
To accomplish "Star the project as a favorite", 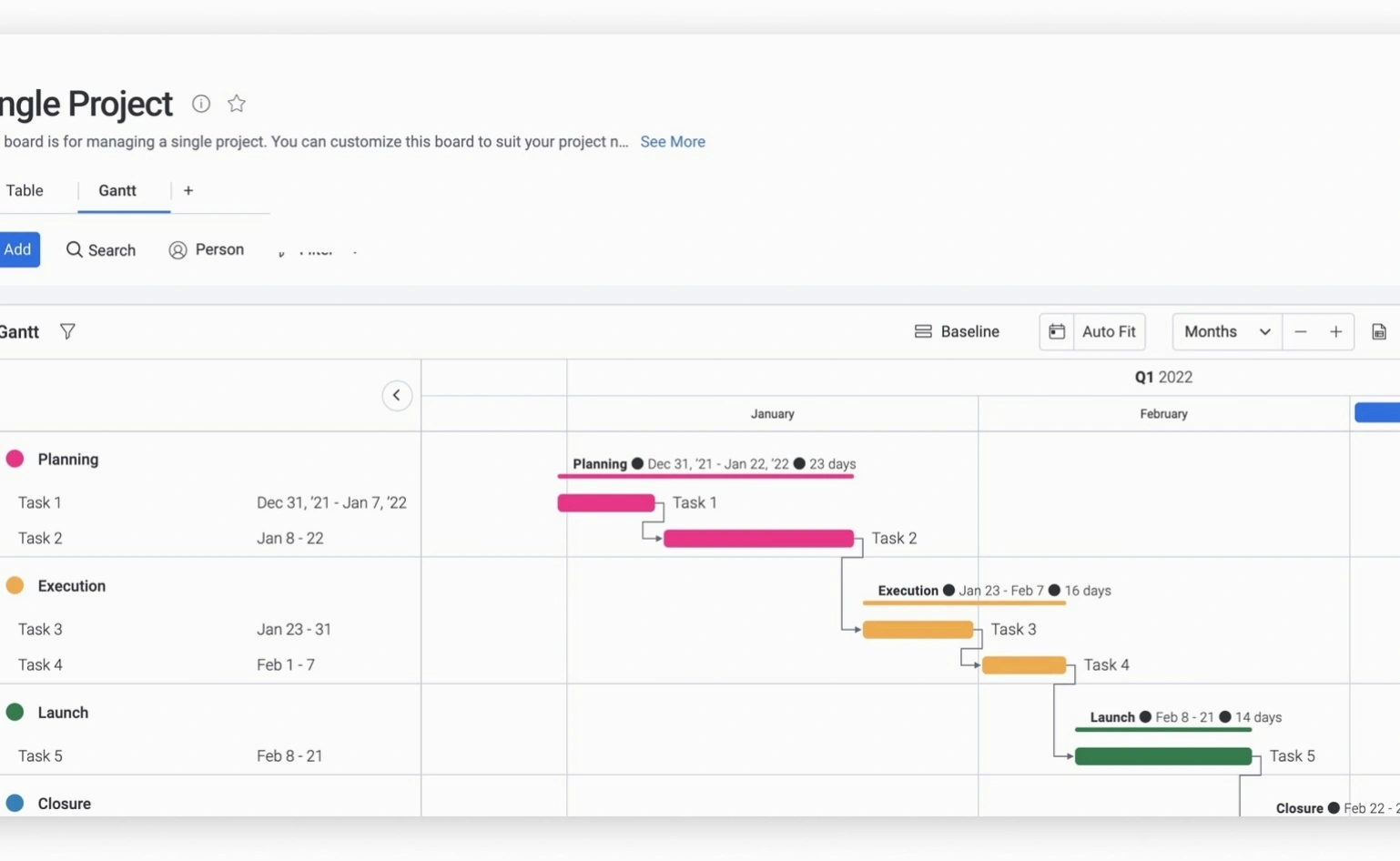I will (x=237, y=104).
